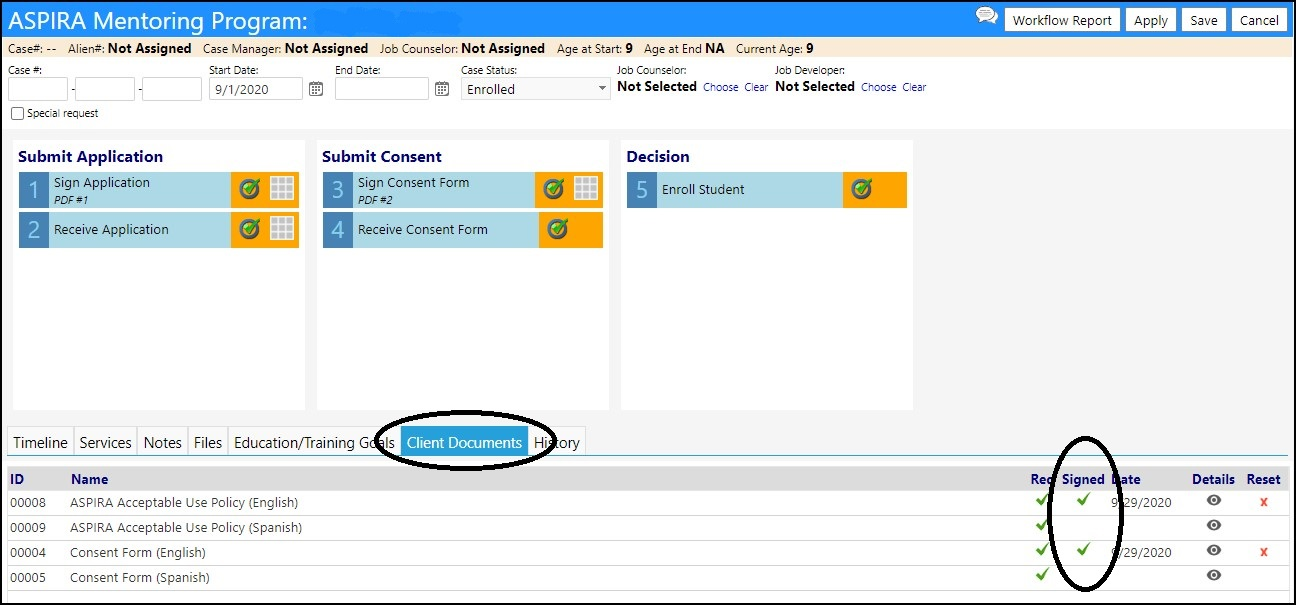
Task: Click the Apply button
Action: 1151,20
